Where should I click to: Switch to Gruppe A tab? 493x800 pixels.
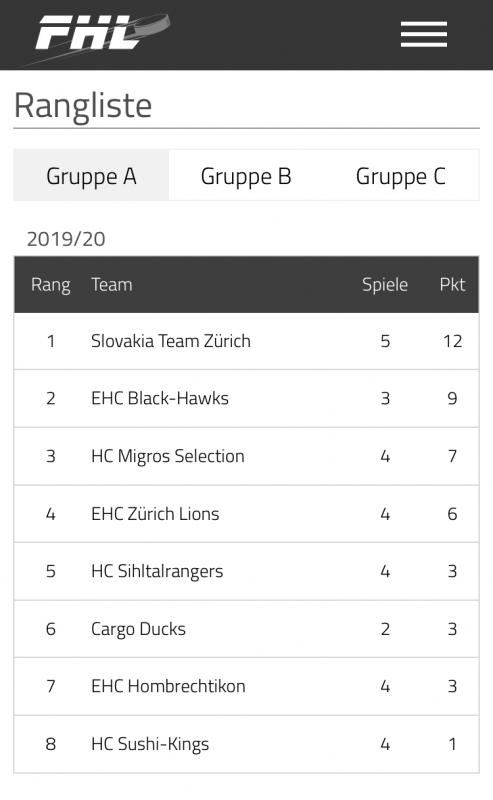(91, 176)
